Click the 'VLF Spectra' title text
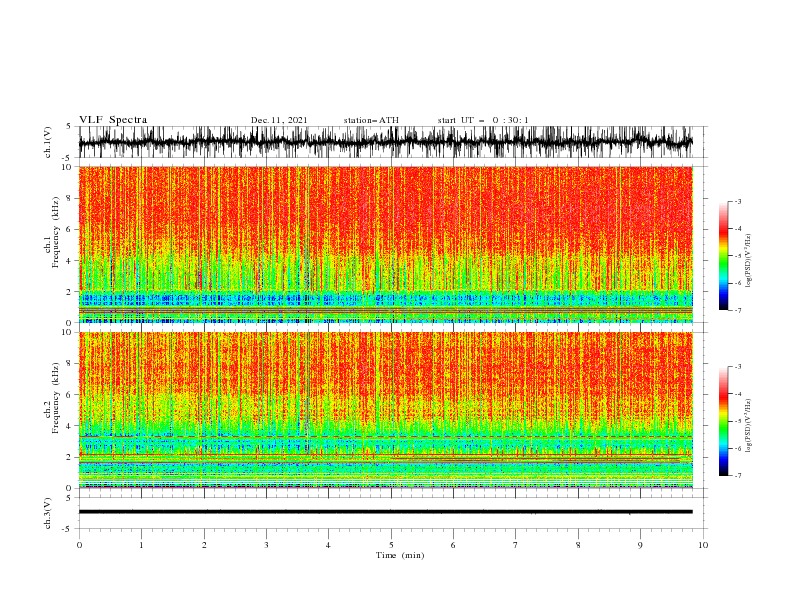 (113, 120)
